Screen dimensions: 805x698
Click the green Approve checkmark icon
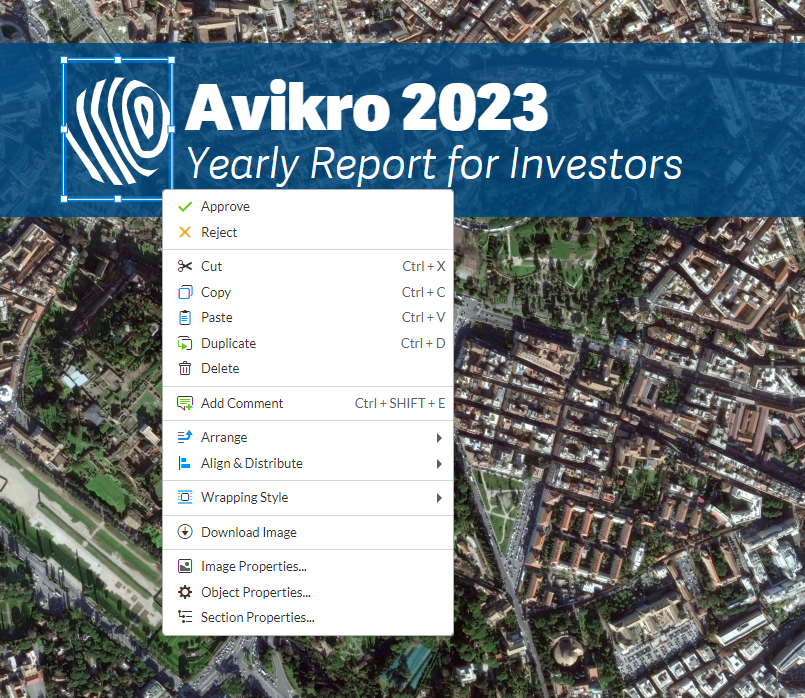(x=185, y=206)
